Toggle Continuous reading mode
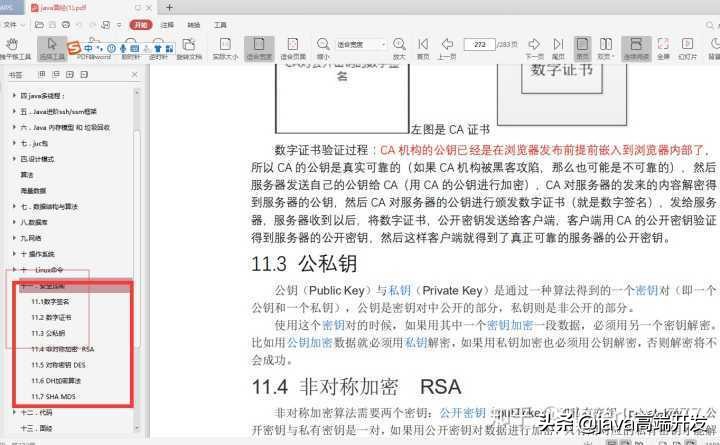Image resolution: width=720 pixels, height=445 pixels. [x=636, y=48]
